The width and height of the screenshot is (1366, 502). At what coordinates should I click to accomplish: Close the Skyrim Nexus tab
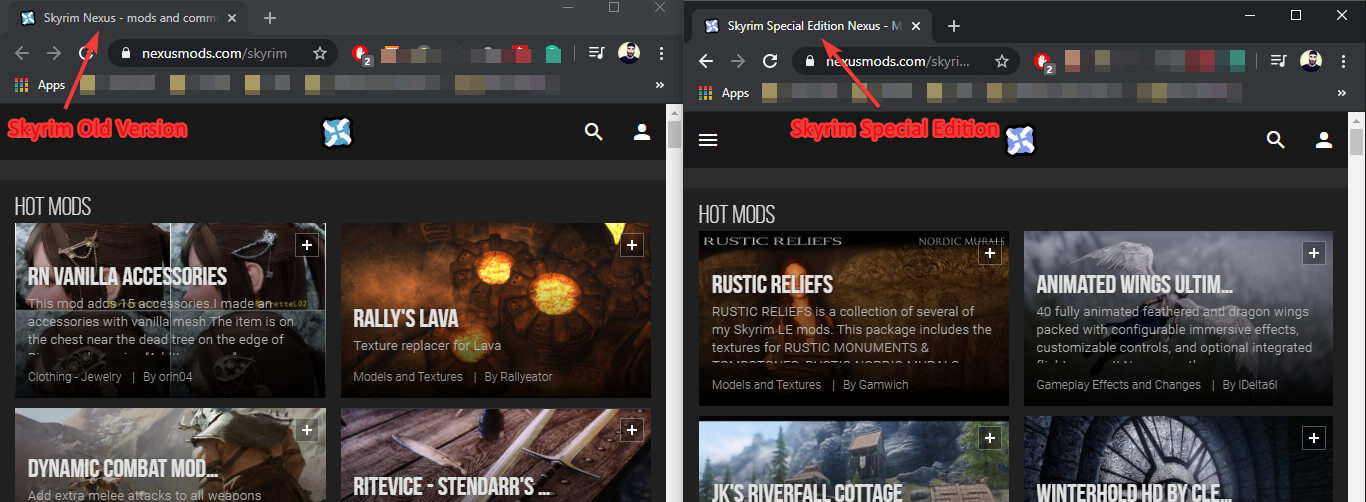(233, 18)
